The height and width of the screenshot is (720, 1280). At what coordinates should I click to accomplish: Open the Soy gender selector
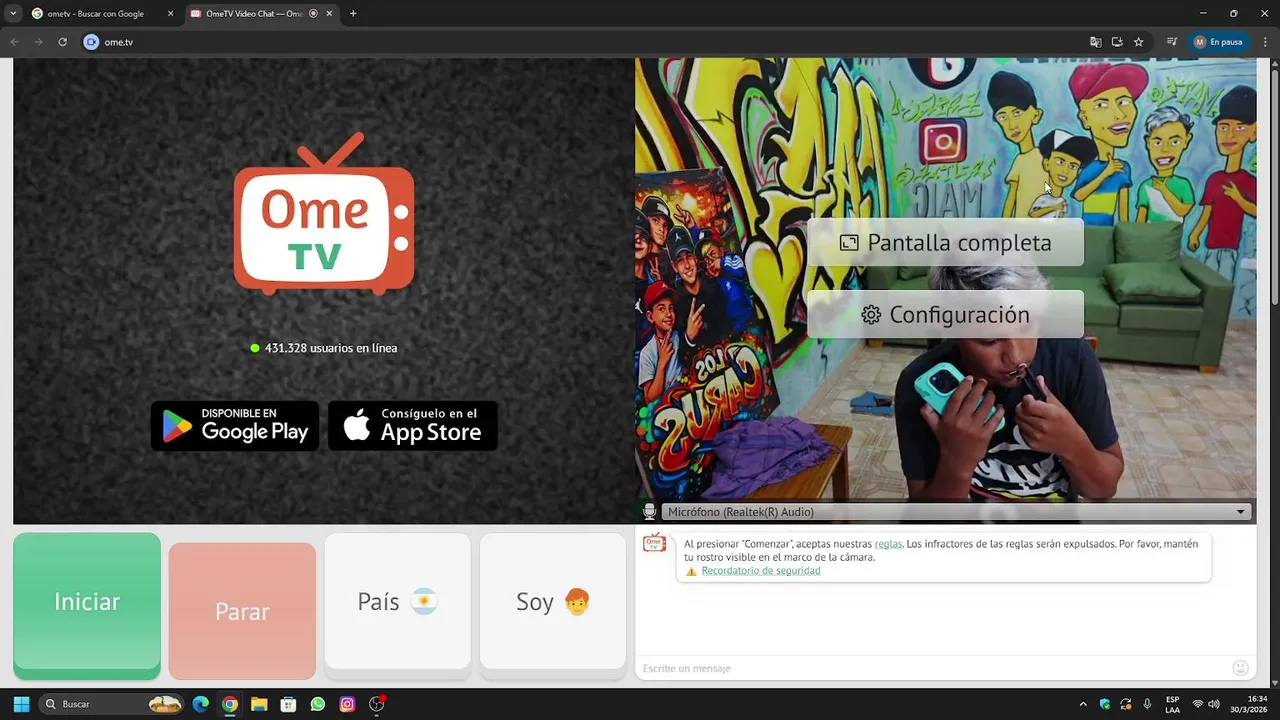click(x=553, y=602)
